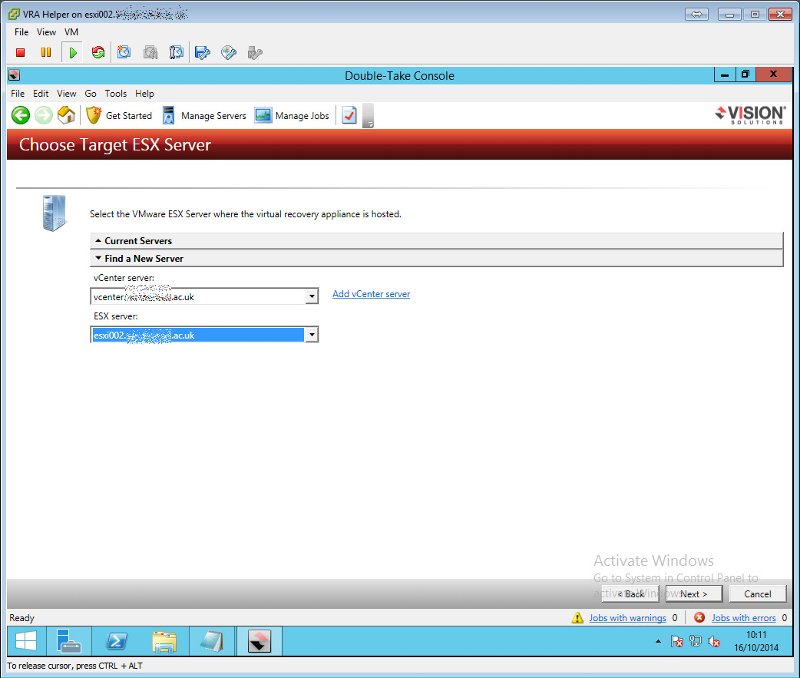
Task: Open File Explorer from the taskbar
Action: pyautogui.click(x=164, y=641)
